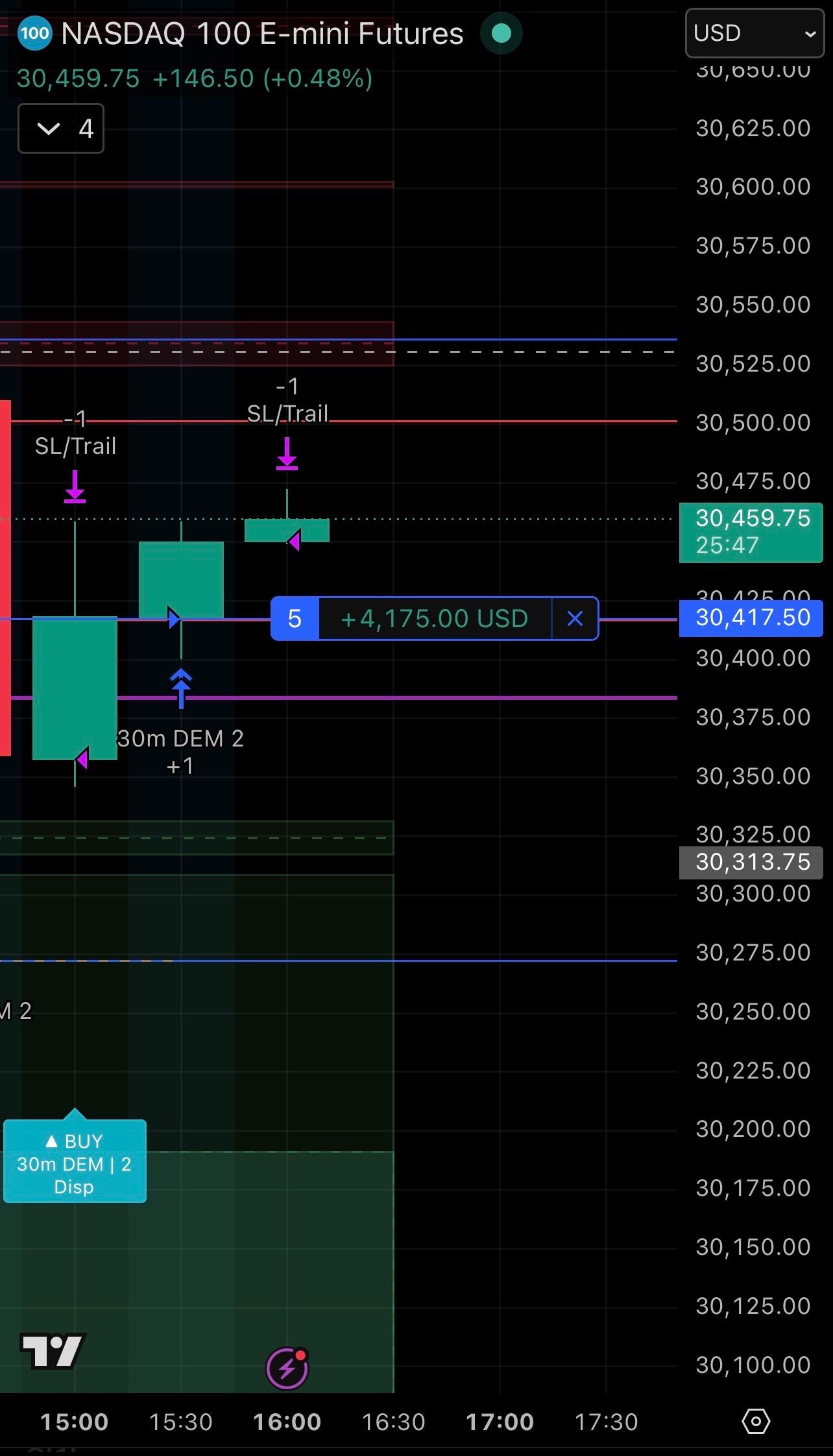Open chart settings via the hexagon gear icon

click(756, 1422)
